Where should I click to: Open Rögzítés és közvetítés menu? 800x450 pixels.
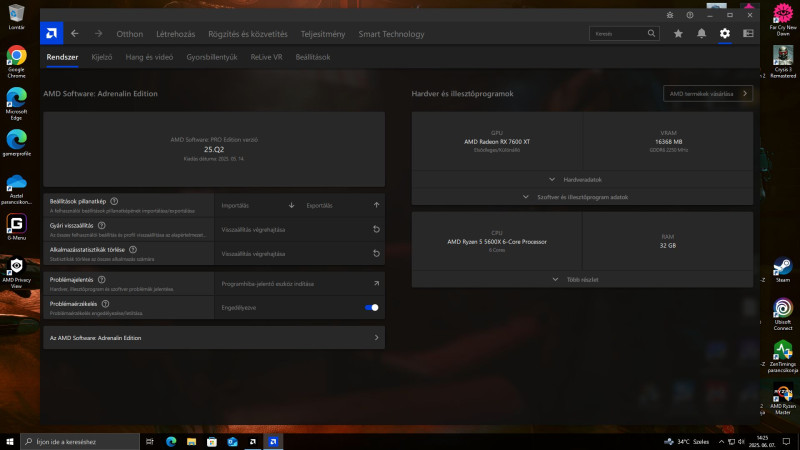(x=248, y=34)
